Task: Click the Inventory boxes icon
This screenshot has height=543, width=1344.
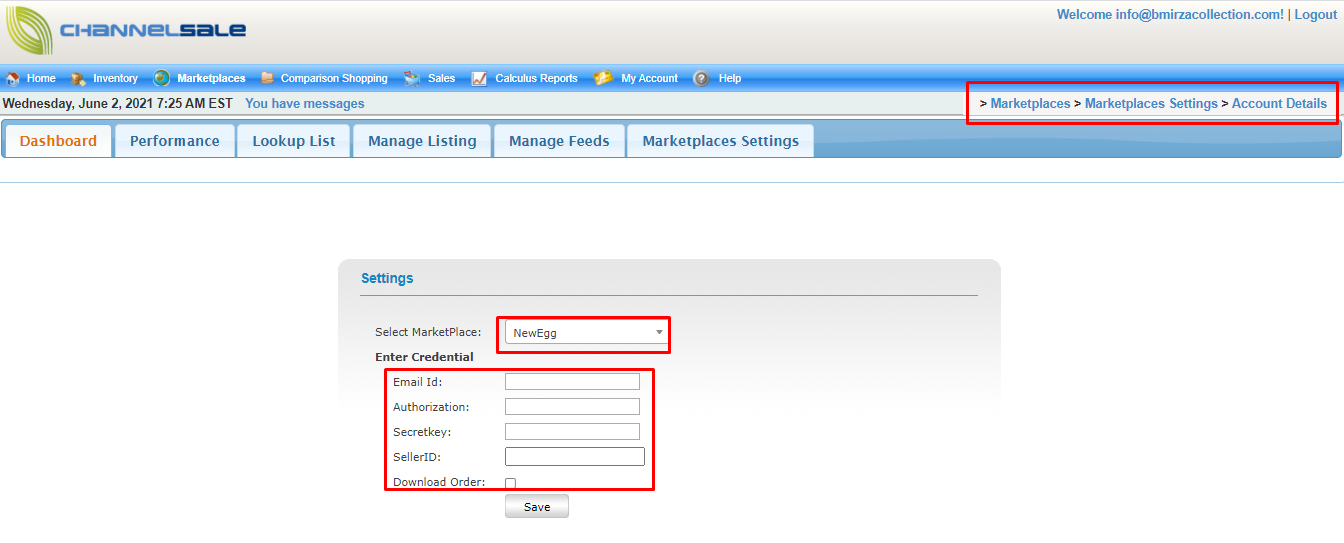Action: 78,78
